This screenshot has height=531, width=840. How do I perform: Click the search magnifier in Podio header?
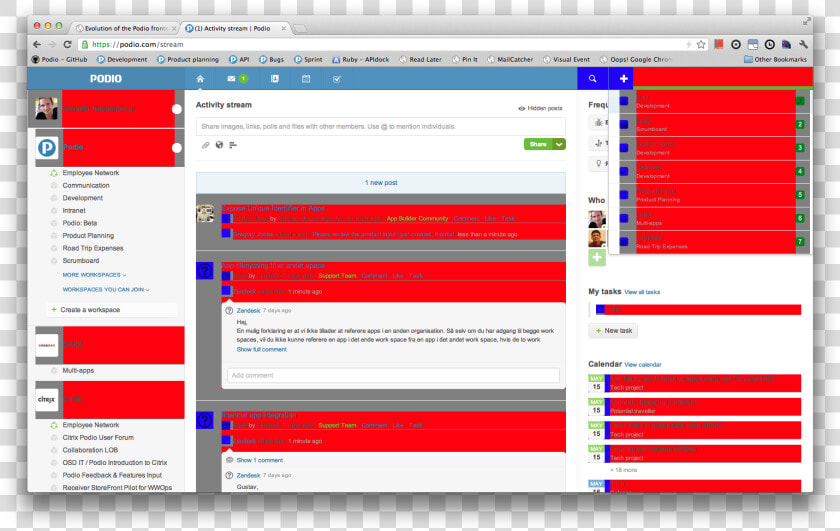(592, 79)
